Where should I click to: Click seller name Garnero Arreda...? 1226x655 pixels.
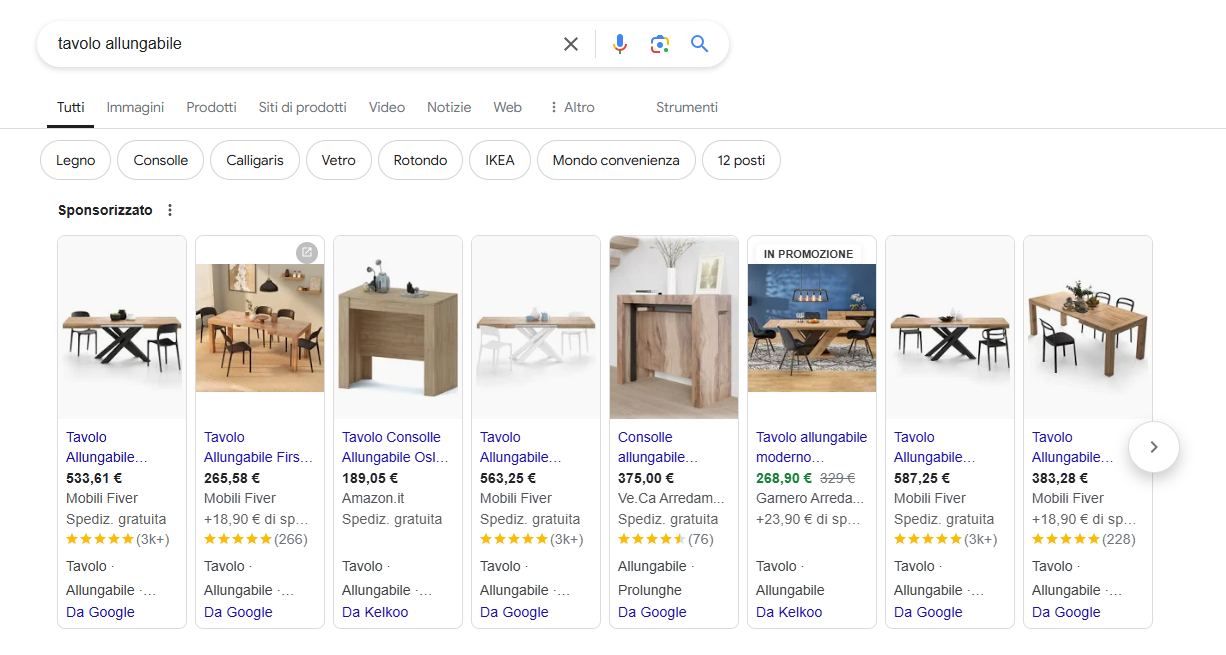[x=809, y=498]
